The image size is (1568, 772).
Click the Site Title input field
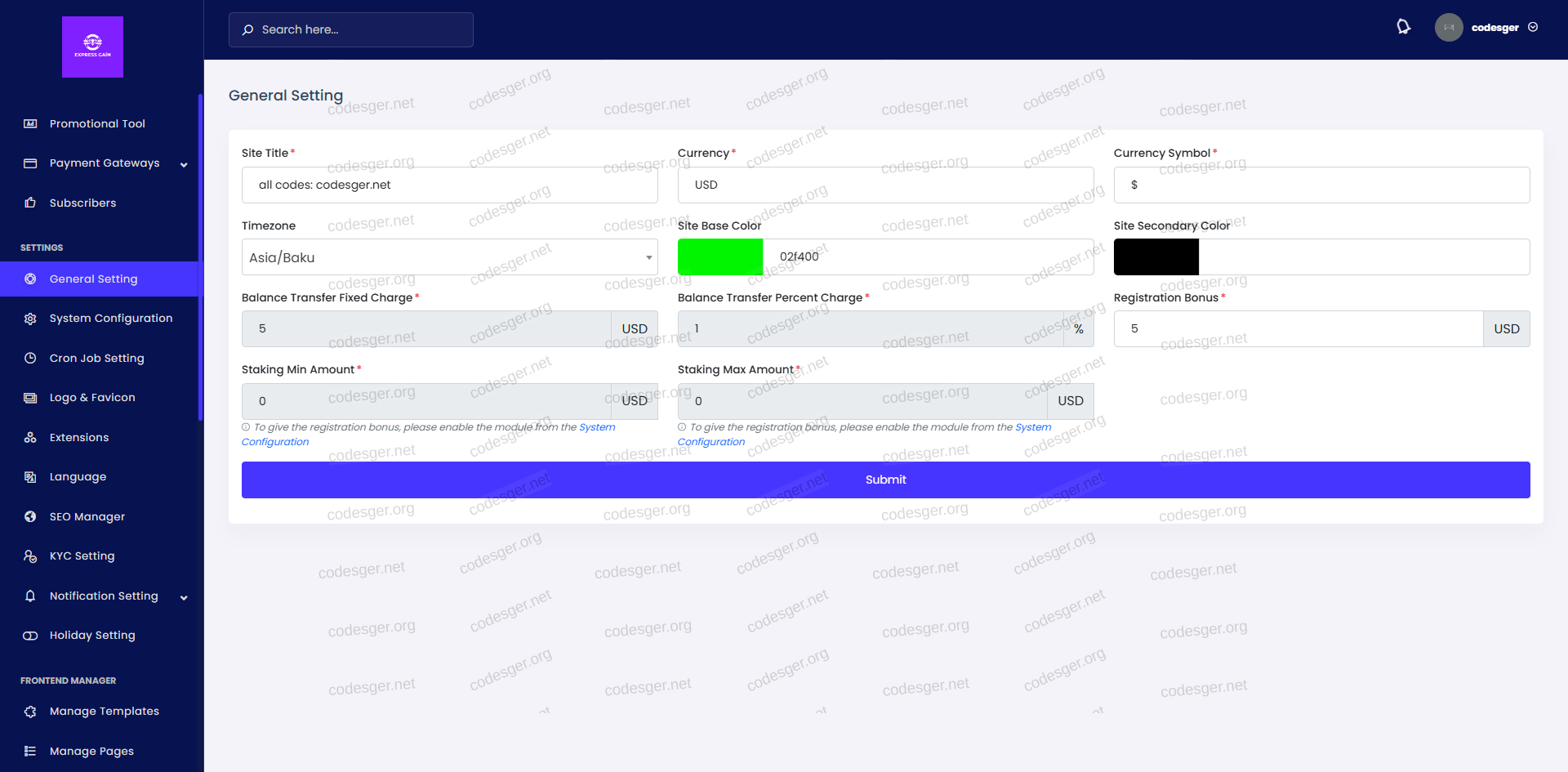[449, 185]
